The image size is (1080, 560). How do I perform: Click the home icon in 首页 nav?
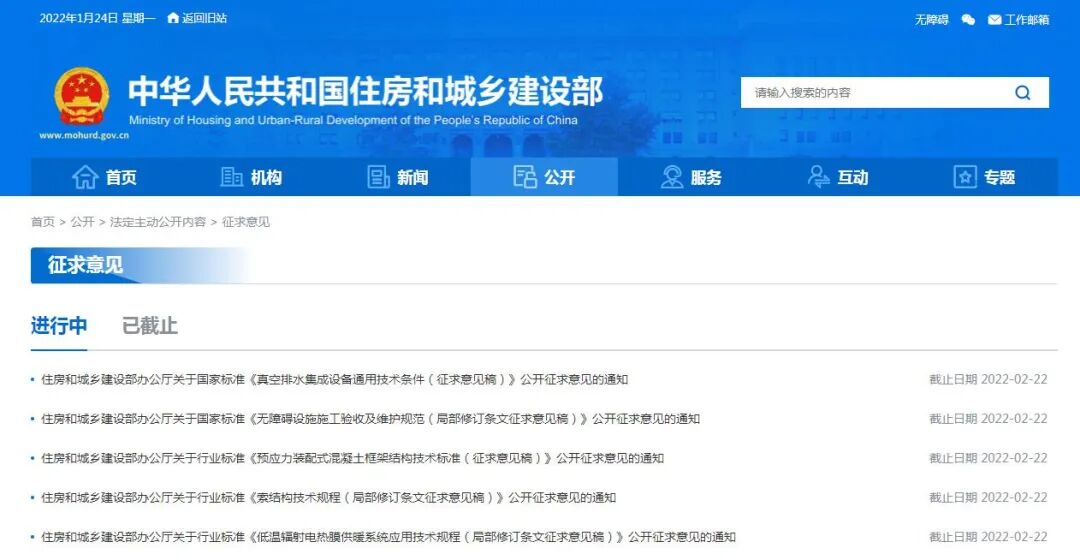click(x=85, y=177)
